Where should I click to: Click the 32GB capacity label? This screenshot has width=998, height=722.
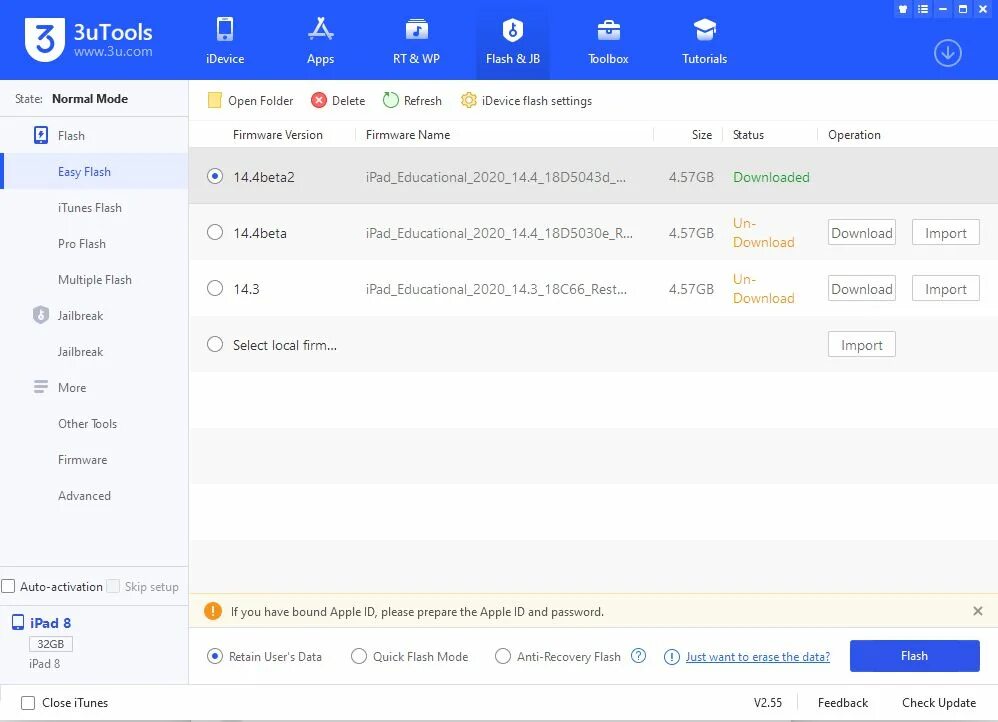[51, 644]
